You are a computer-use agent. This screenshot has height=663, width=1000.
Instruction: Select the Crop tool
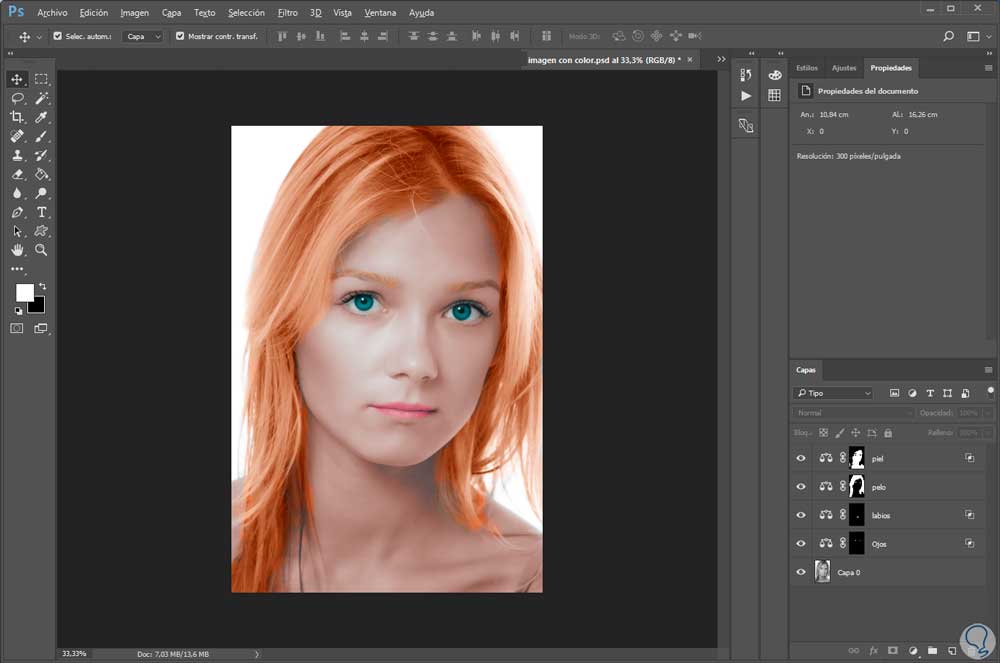click(17, 117)
